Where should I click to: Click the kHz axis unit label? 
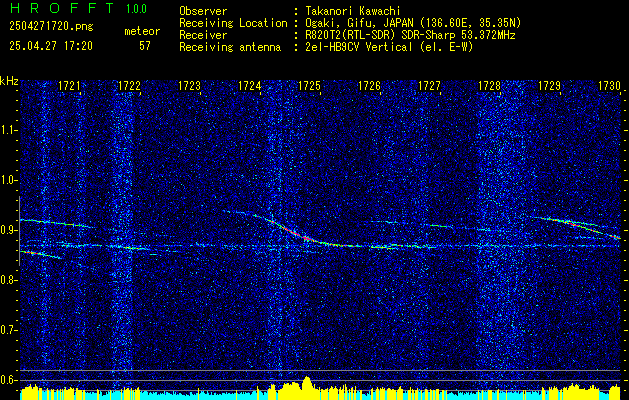(x=9, y=81)
